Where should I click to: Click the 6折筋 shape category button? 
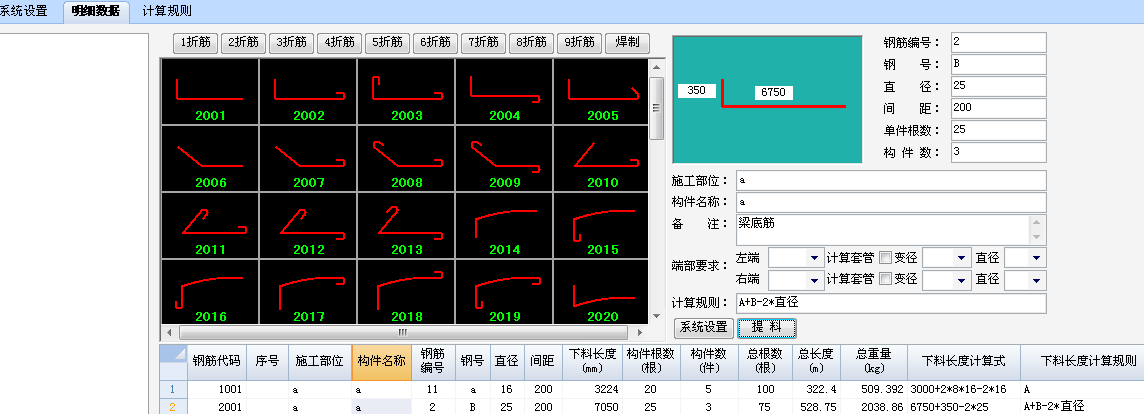(x=436, y=42)
